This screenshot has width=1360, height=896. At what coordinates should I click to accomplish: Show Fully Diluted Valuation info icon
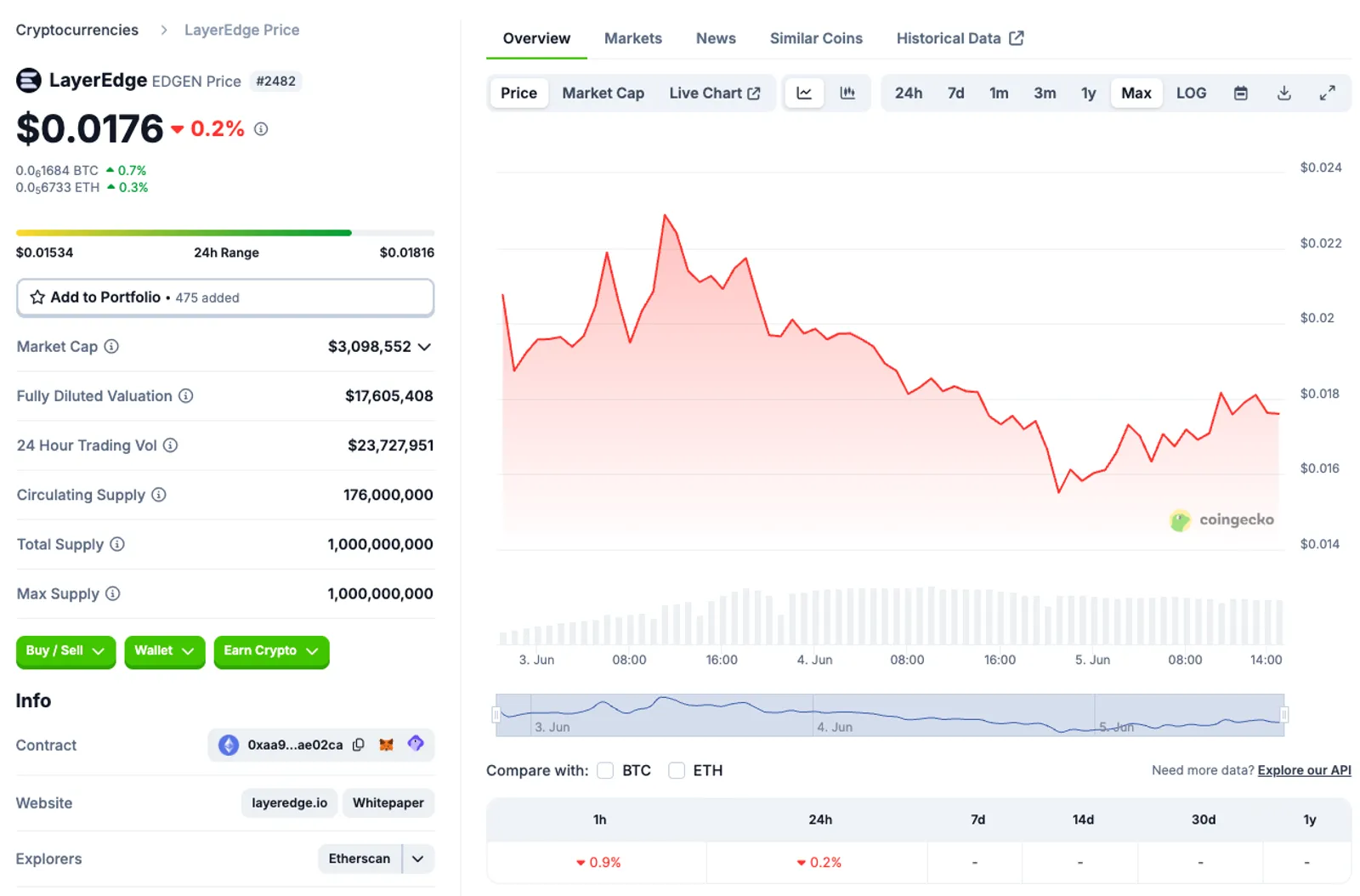pyautogui.click(x=186, y=396)
